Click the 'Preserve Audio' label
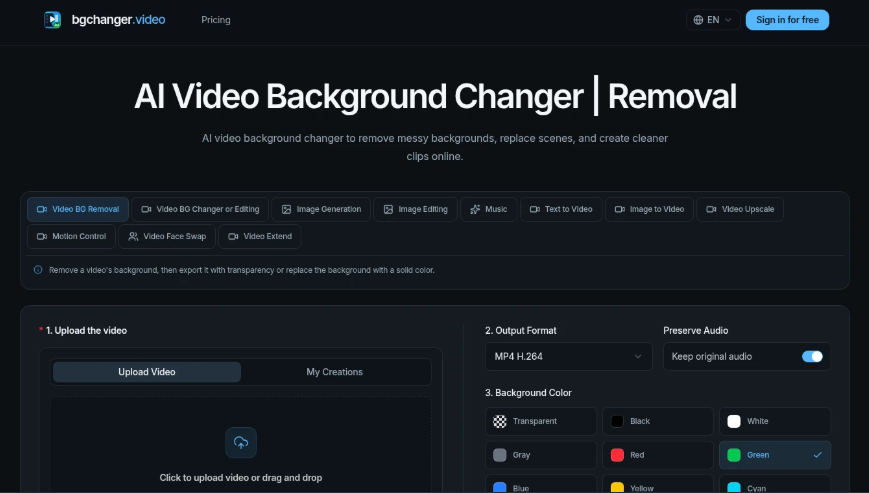Screen dimensions: 869x493 [696, 331]
